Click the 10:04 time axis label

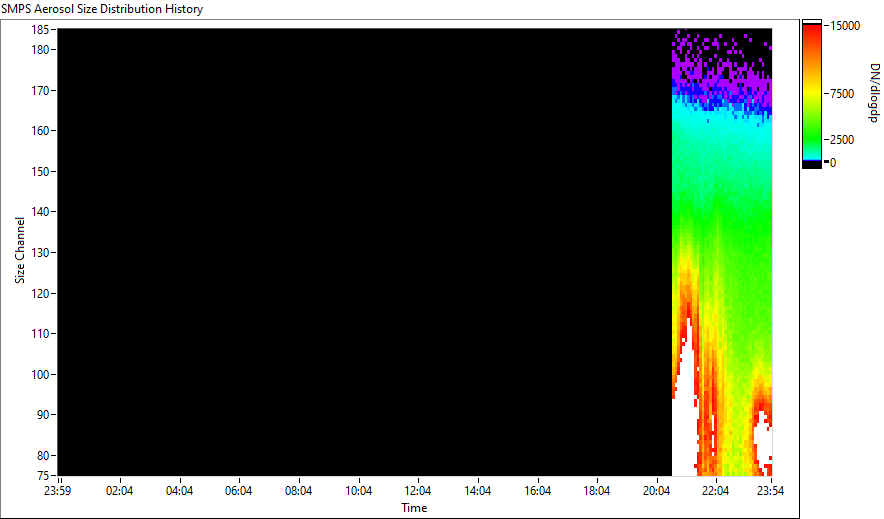click(359, 491)
